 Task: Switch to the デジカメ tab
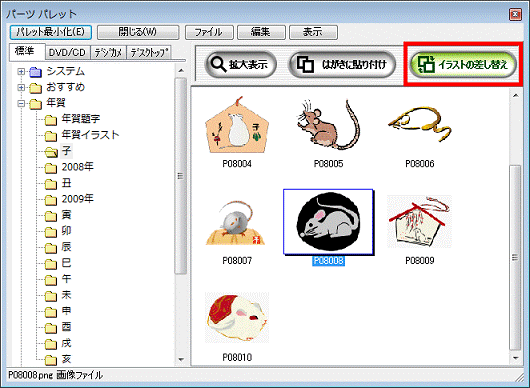(108, 53)
